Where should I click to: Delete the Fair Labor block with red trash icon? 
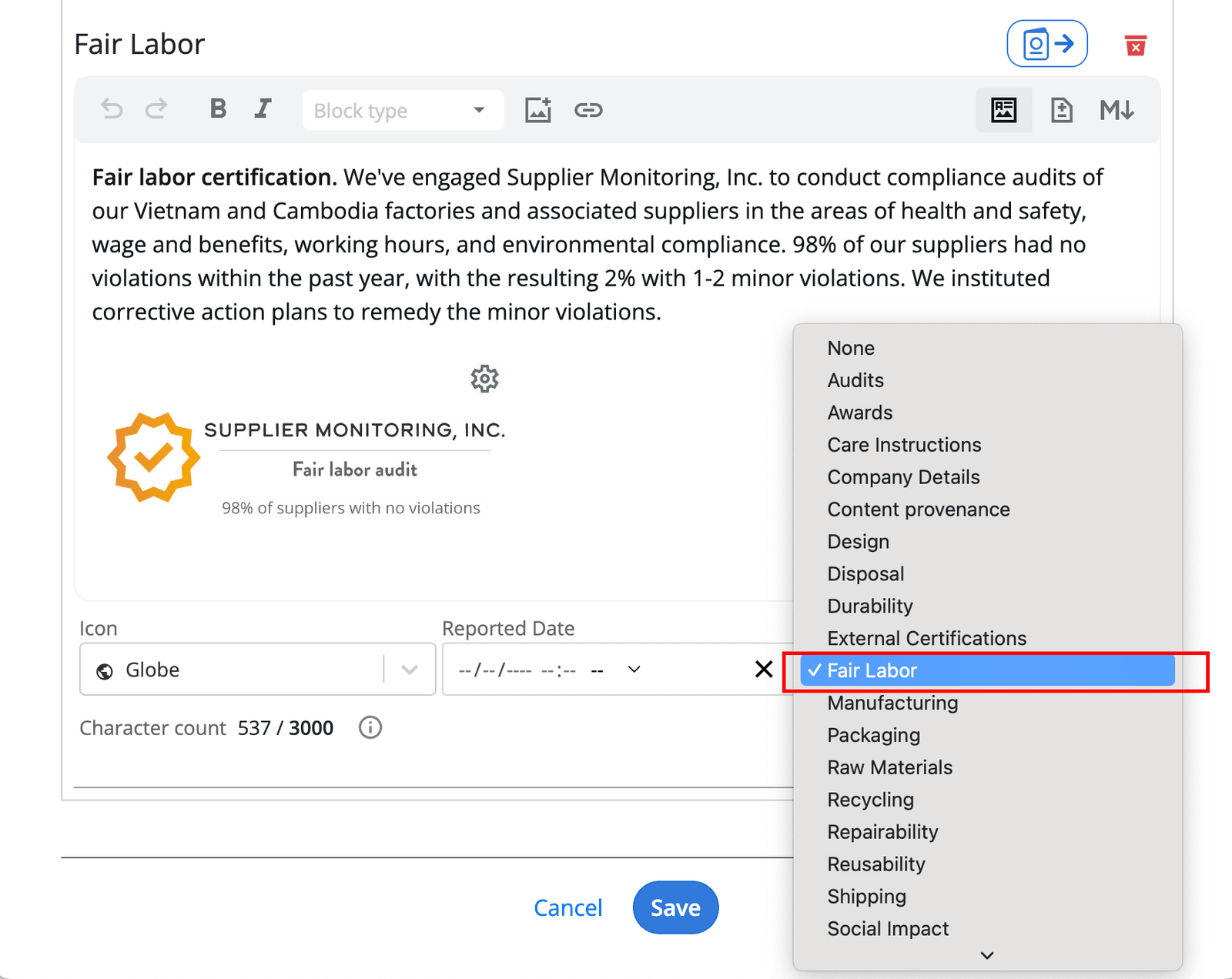(x=1136, y=46)
